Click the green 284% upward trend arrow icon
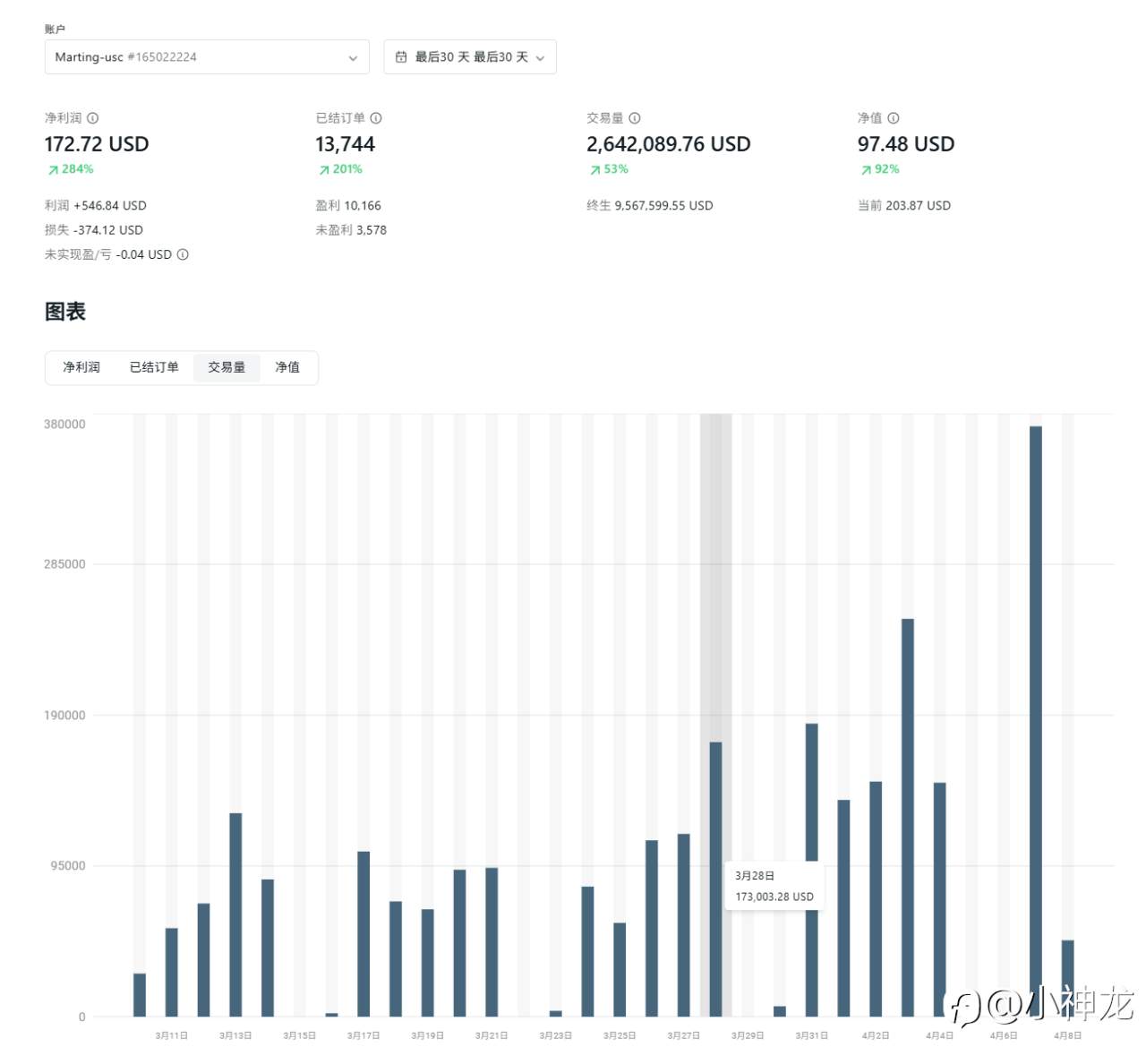This screenshot has height=1064, width=1146. [x=54, y=169]
